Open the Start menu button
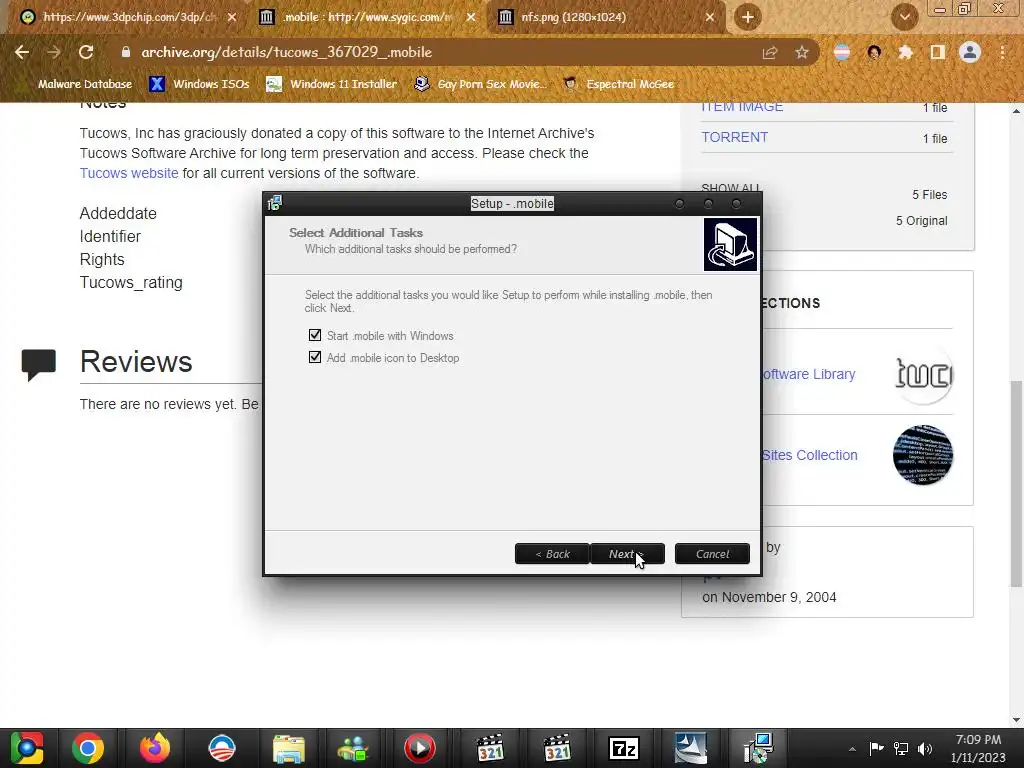The image size is (1024, 768). point(26,748)
